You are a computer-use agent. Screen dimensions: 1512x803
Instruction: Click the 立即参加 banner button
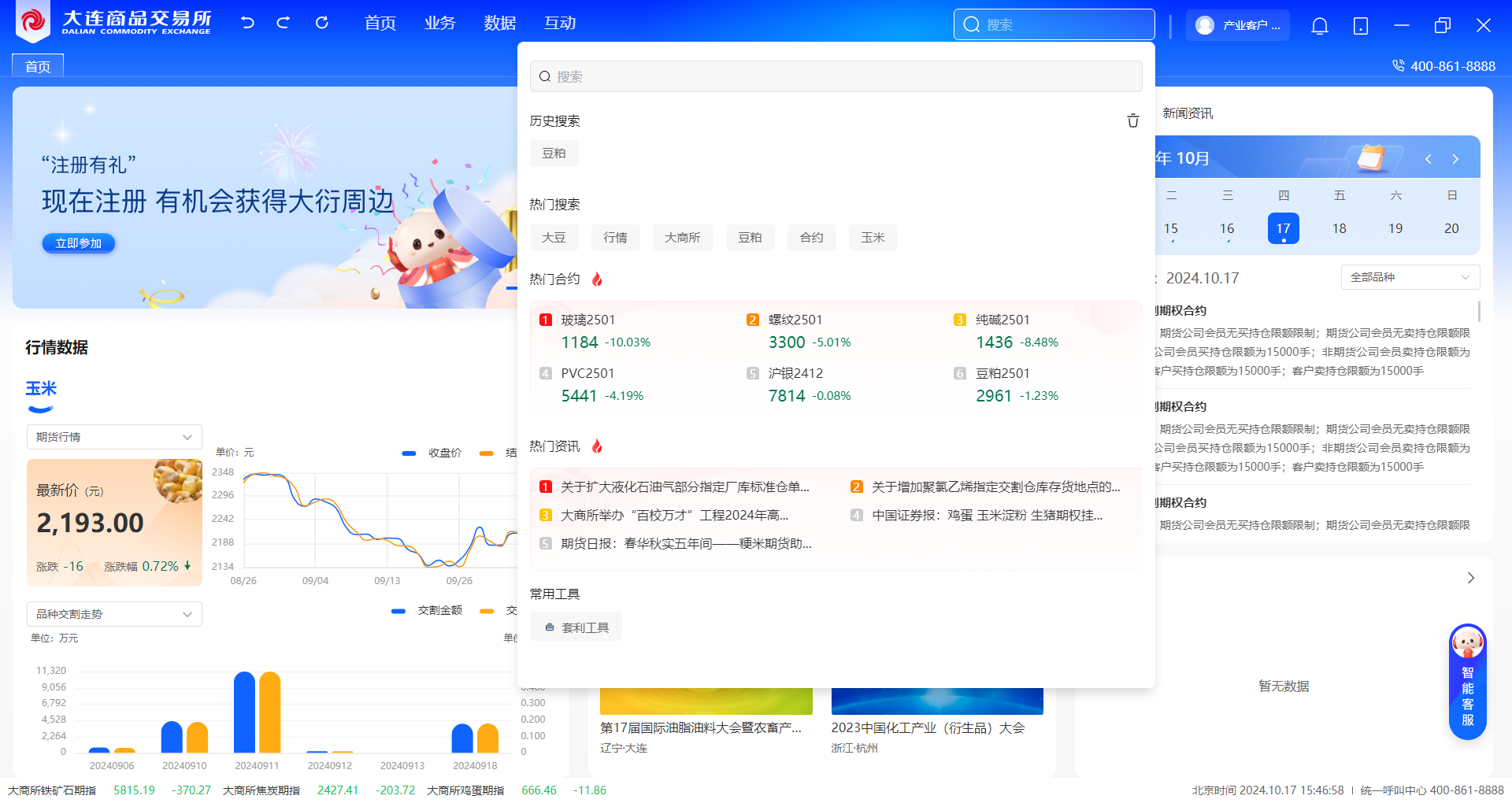78,243
